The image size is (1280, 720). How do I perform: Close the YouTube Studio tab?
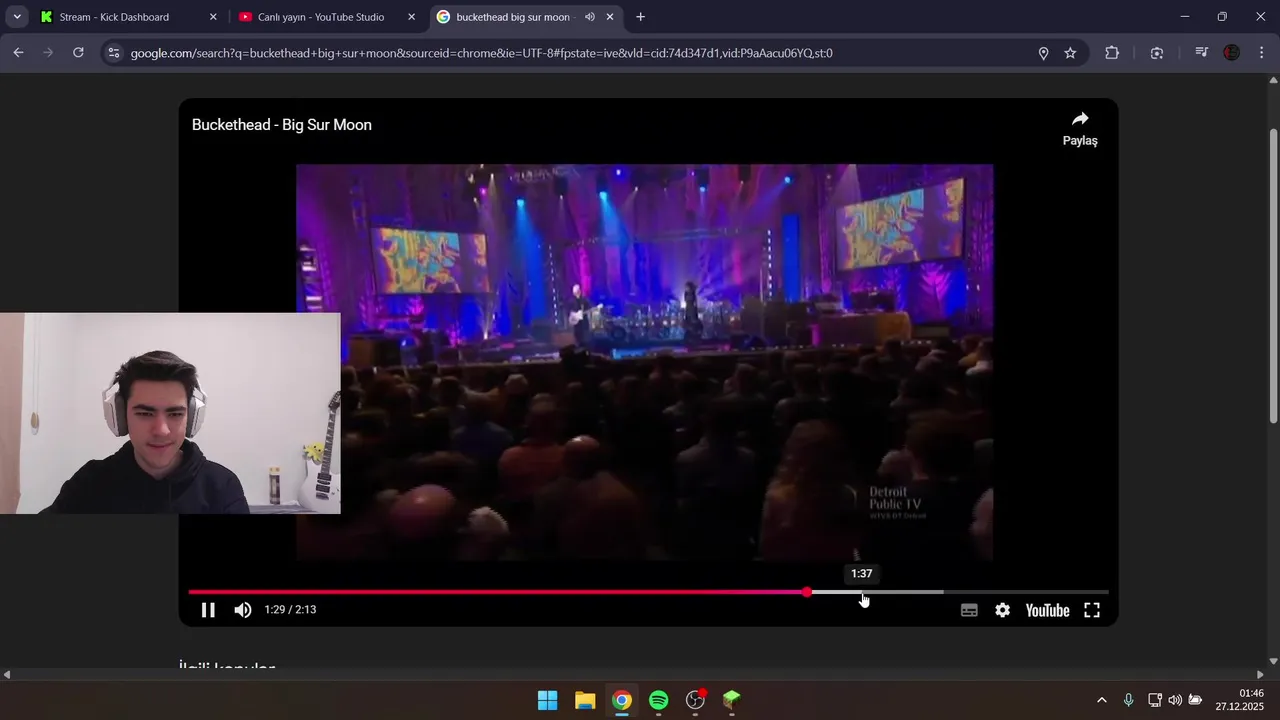411,17
